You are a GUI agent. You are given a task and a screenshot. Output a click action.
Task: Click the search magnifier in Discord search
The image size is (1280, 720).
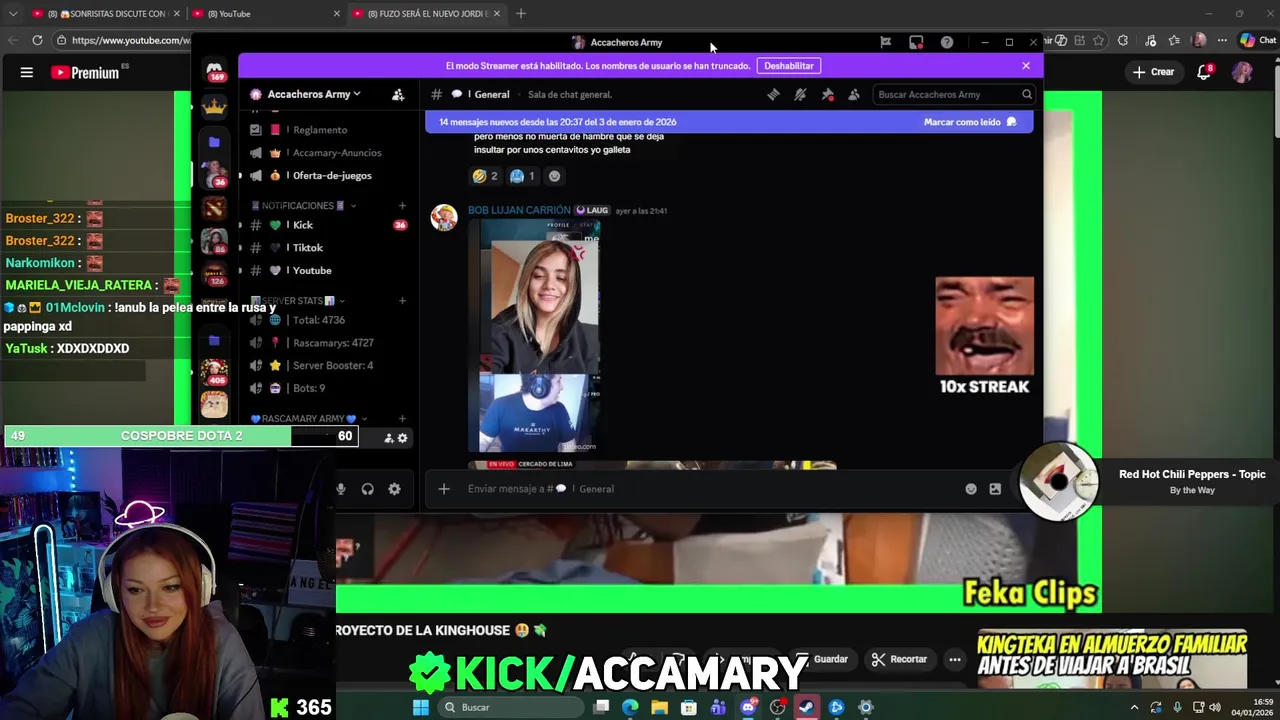pos(1026,94)
